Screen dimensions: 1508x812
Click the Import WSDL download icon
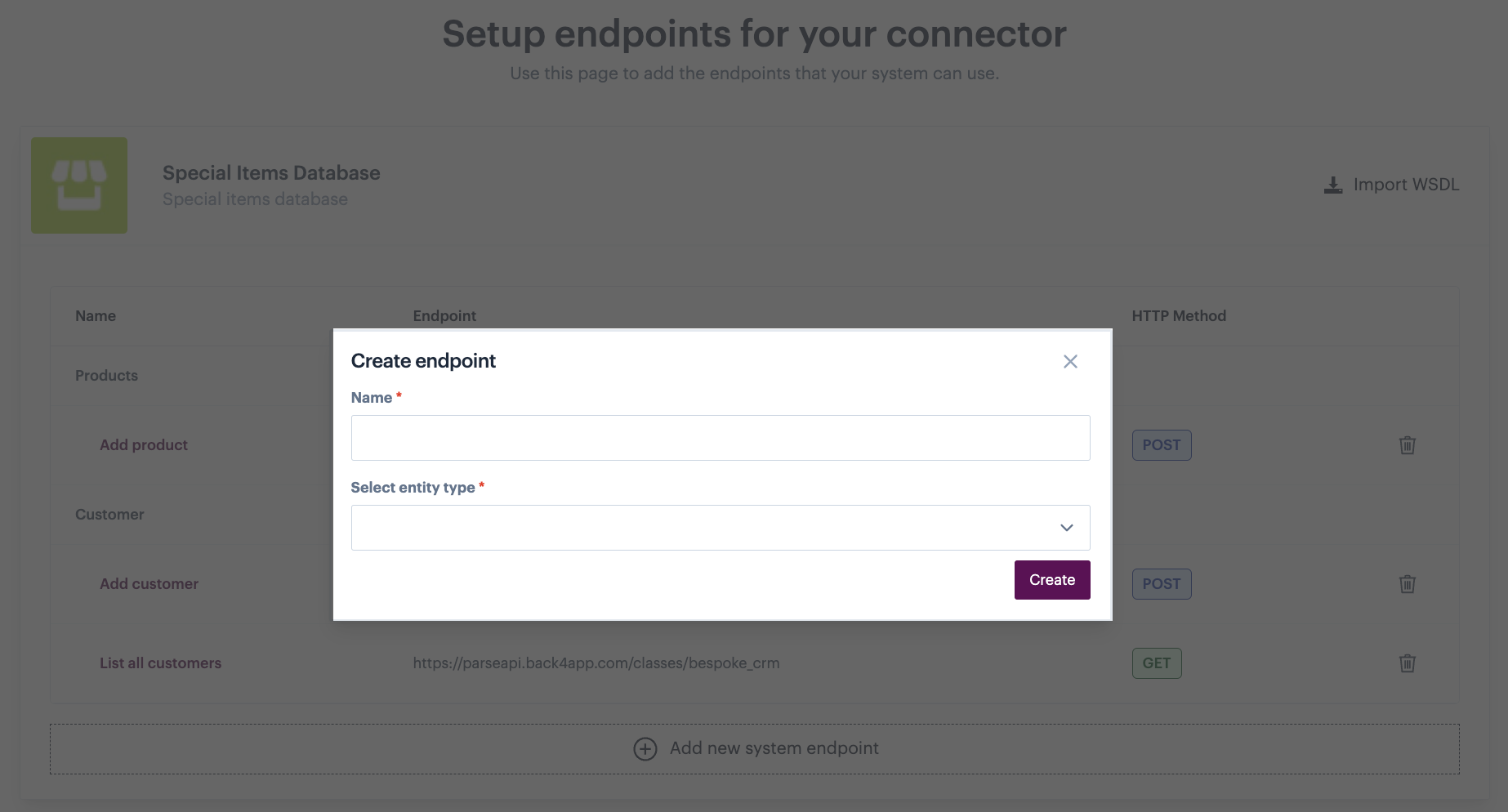[1332, 185]
